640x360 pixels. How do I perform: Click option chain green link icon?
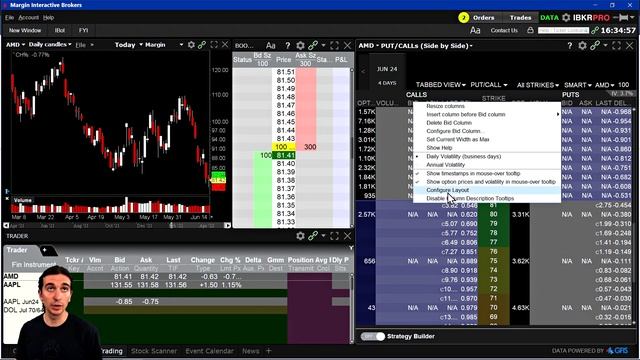pyautogui.click(x=595, y=46)
